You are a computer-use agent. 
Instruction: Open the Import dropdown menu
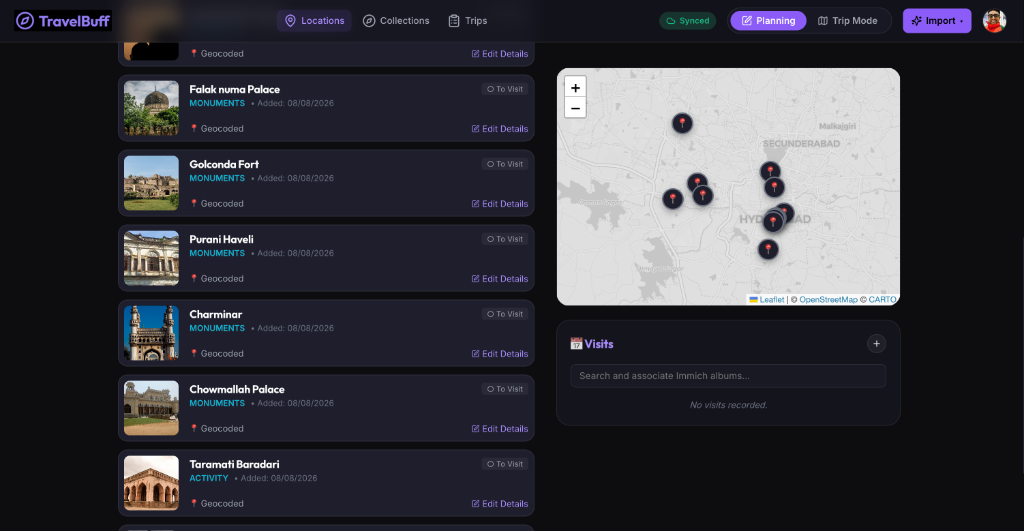[936, 21]
